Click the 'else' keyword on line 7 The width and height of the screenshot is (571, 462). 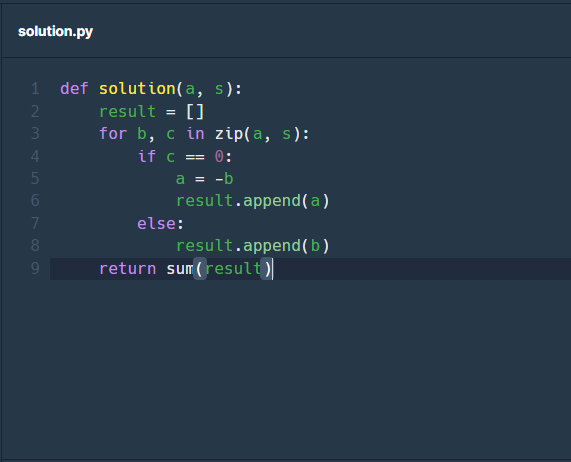point(157,224)
